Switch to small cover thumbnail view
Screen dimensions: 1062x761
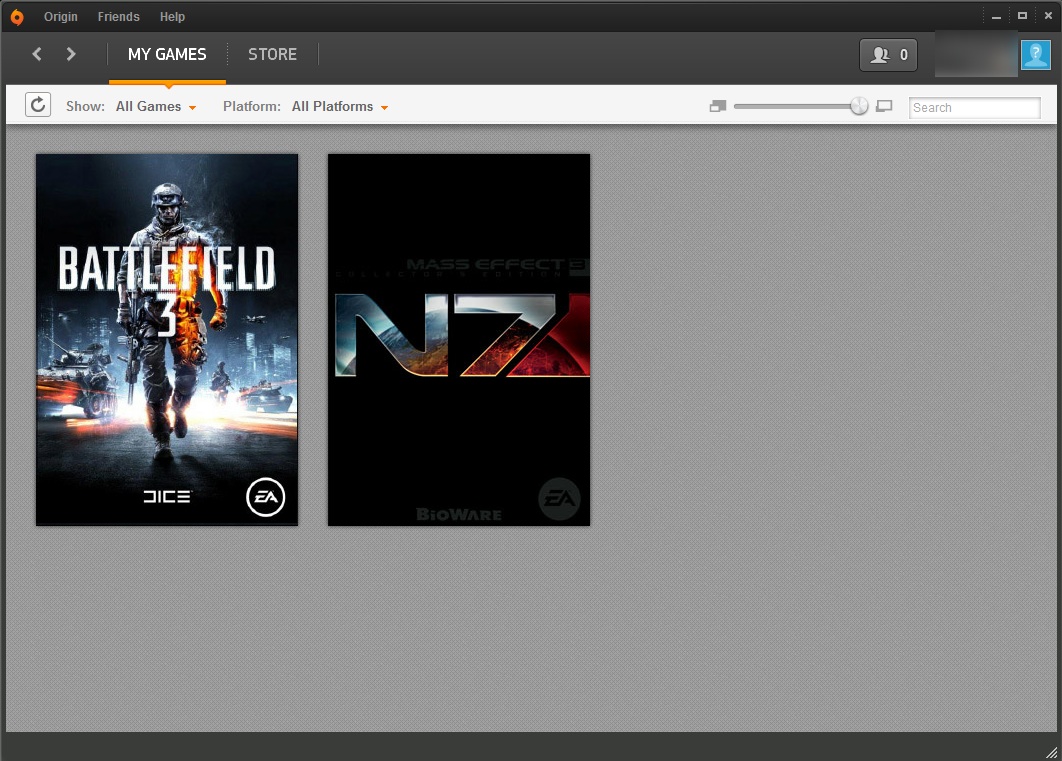click(717, 105)
